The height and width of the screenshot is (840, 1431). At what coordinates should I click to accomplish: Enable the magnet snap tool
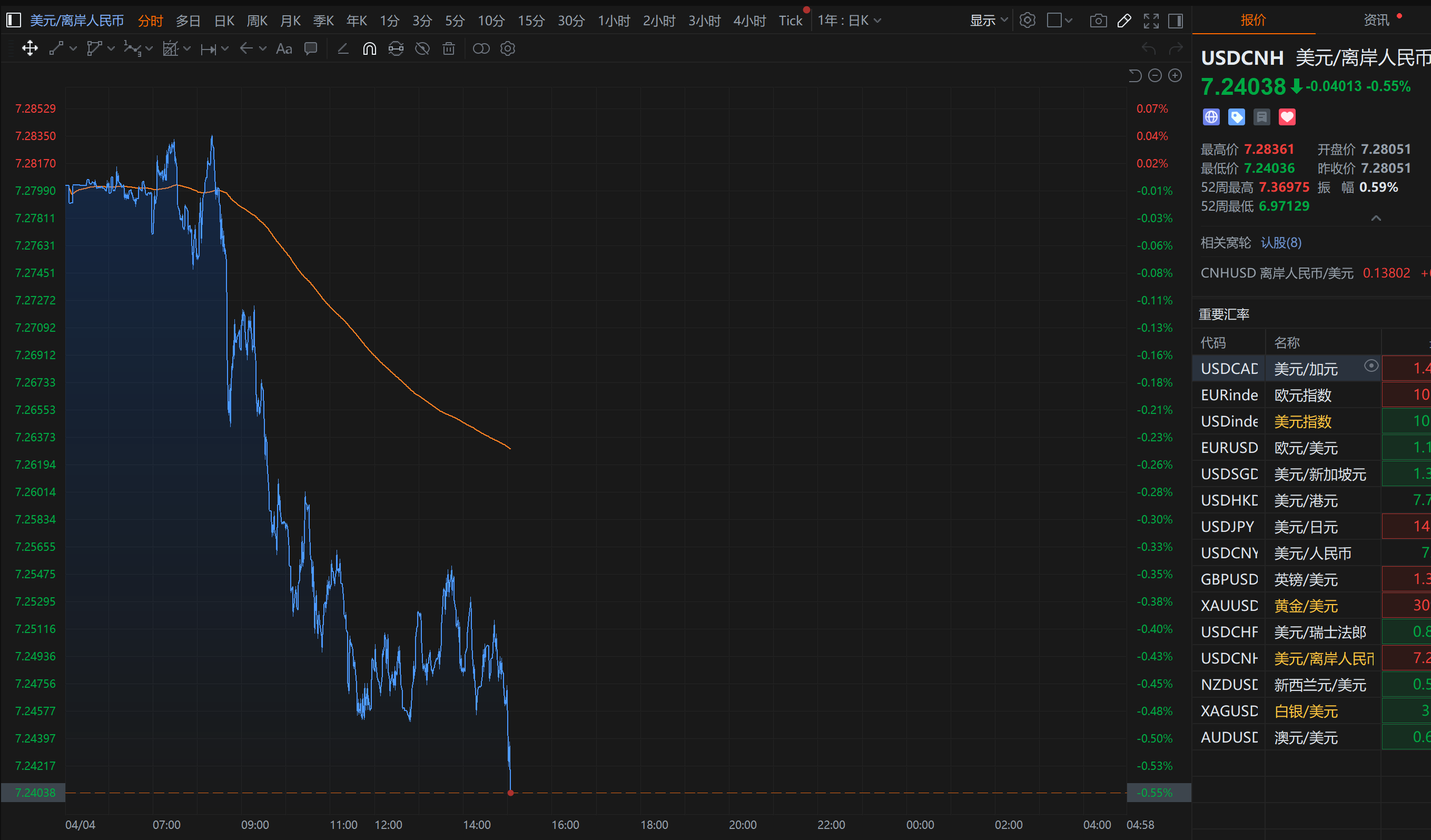(369, 49)
